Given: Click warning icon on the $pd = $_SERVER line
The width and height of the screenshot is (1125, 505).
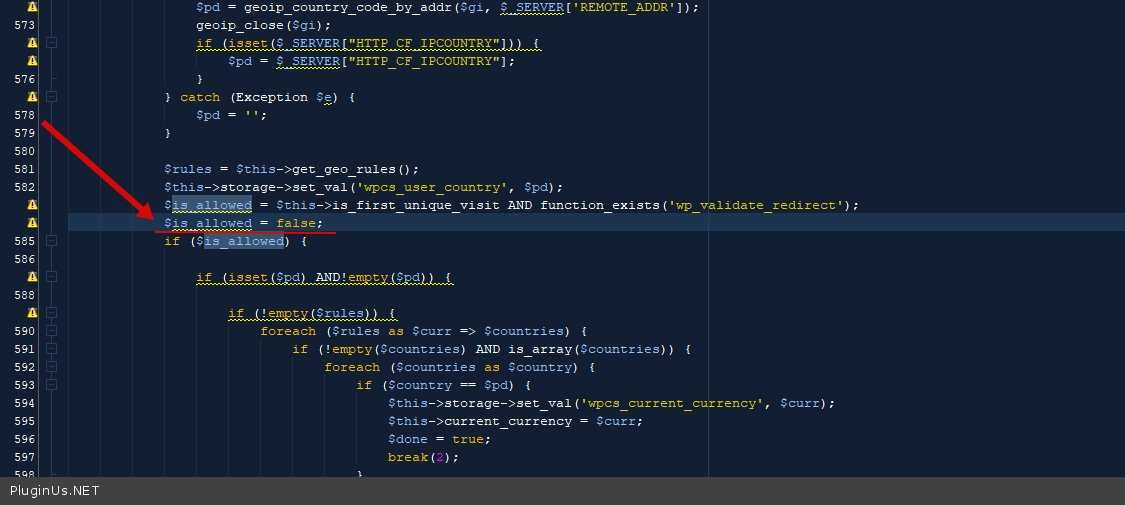Looking at the screenshot, I should pos(32,61).
